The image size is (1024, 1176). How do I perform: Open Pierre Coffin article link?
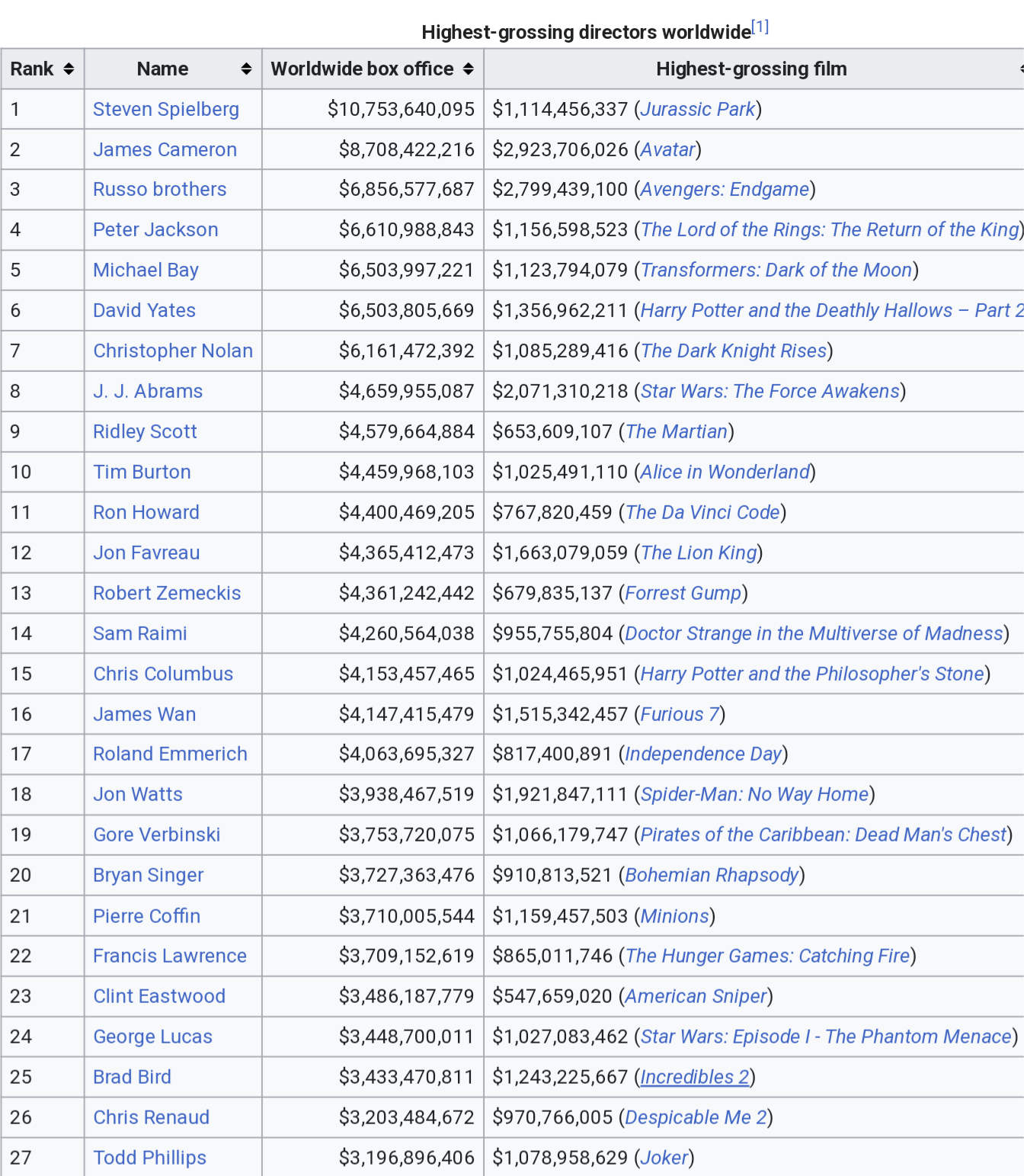pos(147,917)
